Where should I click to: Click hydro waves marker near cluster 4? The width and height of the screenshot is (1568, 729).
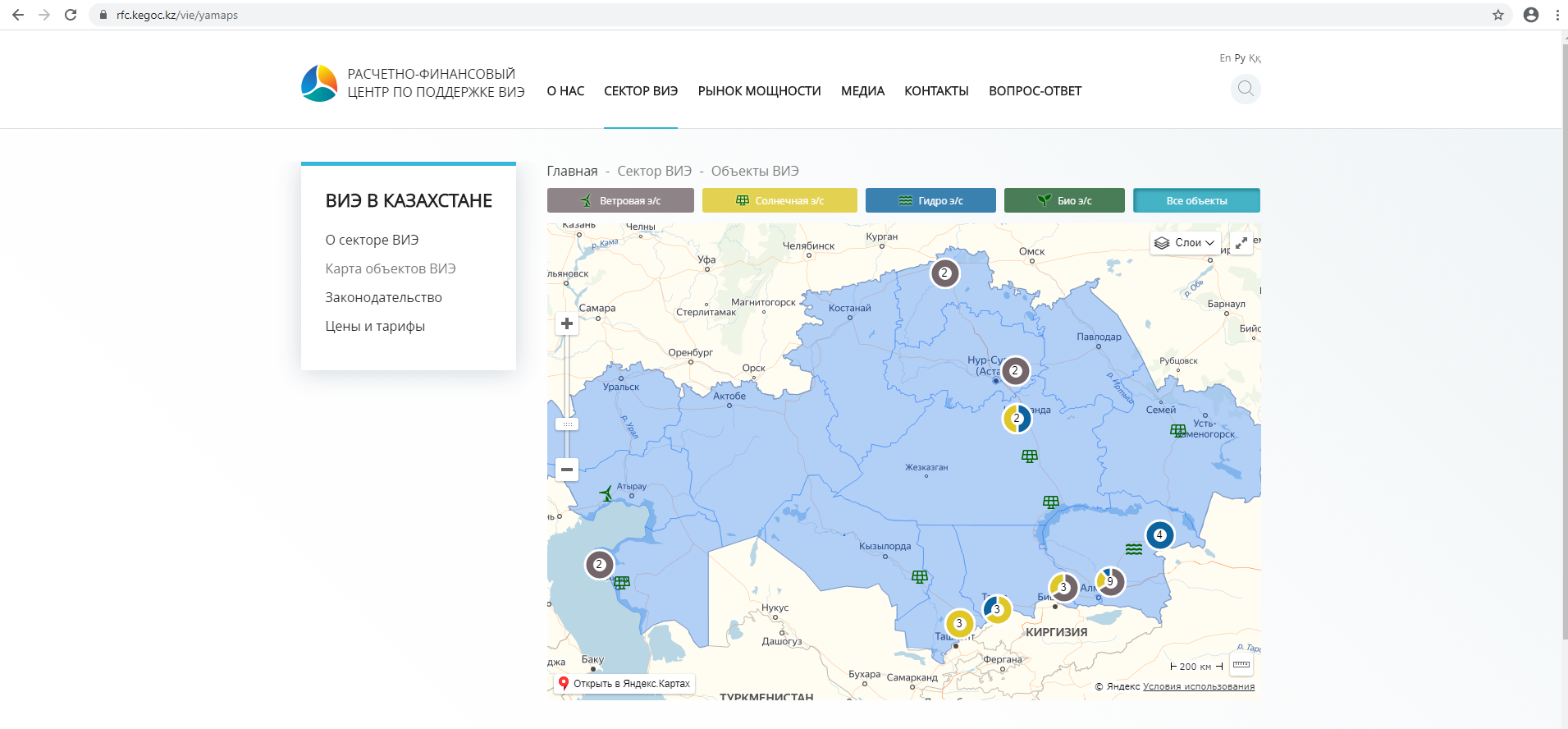tap(1134, 549)
